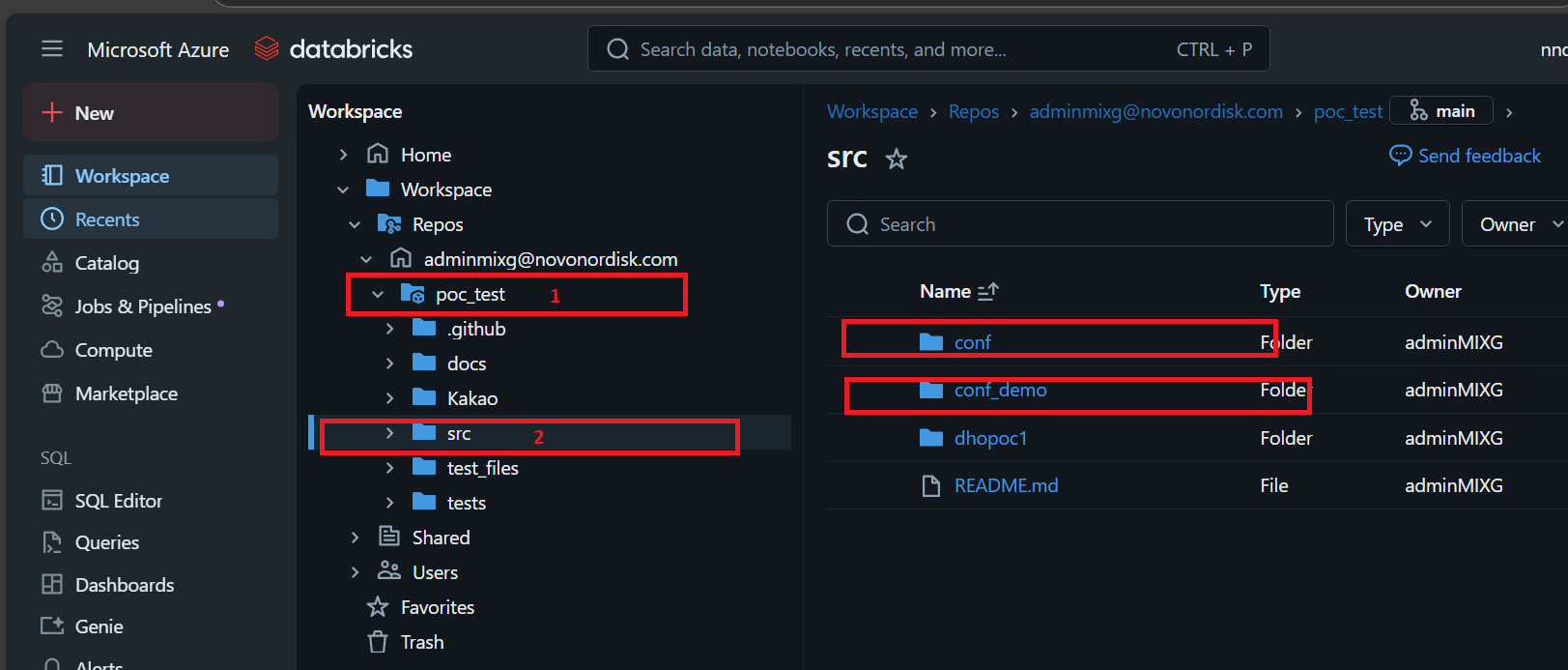The width and height of the screenshot is (1568, 670).
Task: Click the Genie icon in sidebar
Action: (52, 626)
